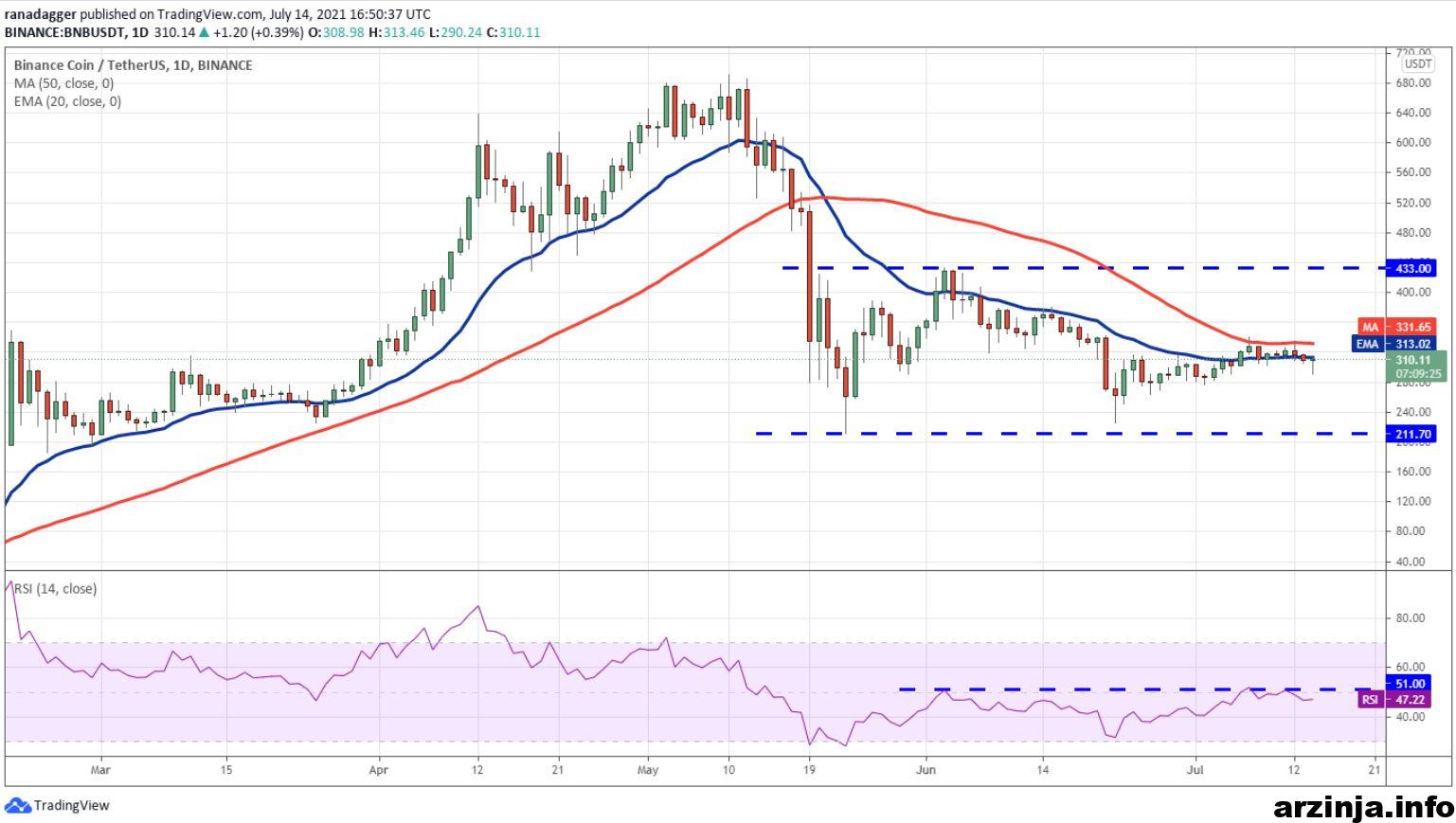The height and width of the screenshot is (823, 1456).
Task: Click the 211.70 support level label
Action: pyautogui.click(x=1410, y=434)
